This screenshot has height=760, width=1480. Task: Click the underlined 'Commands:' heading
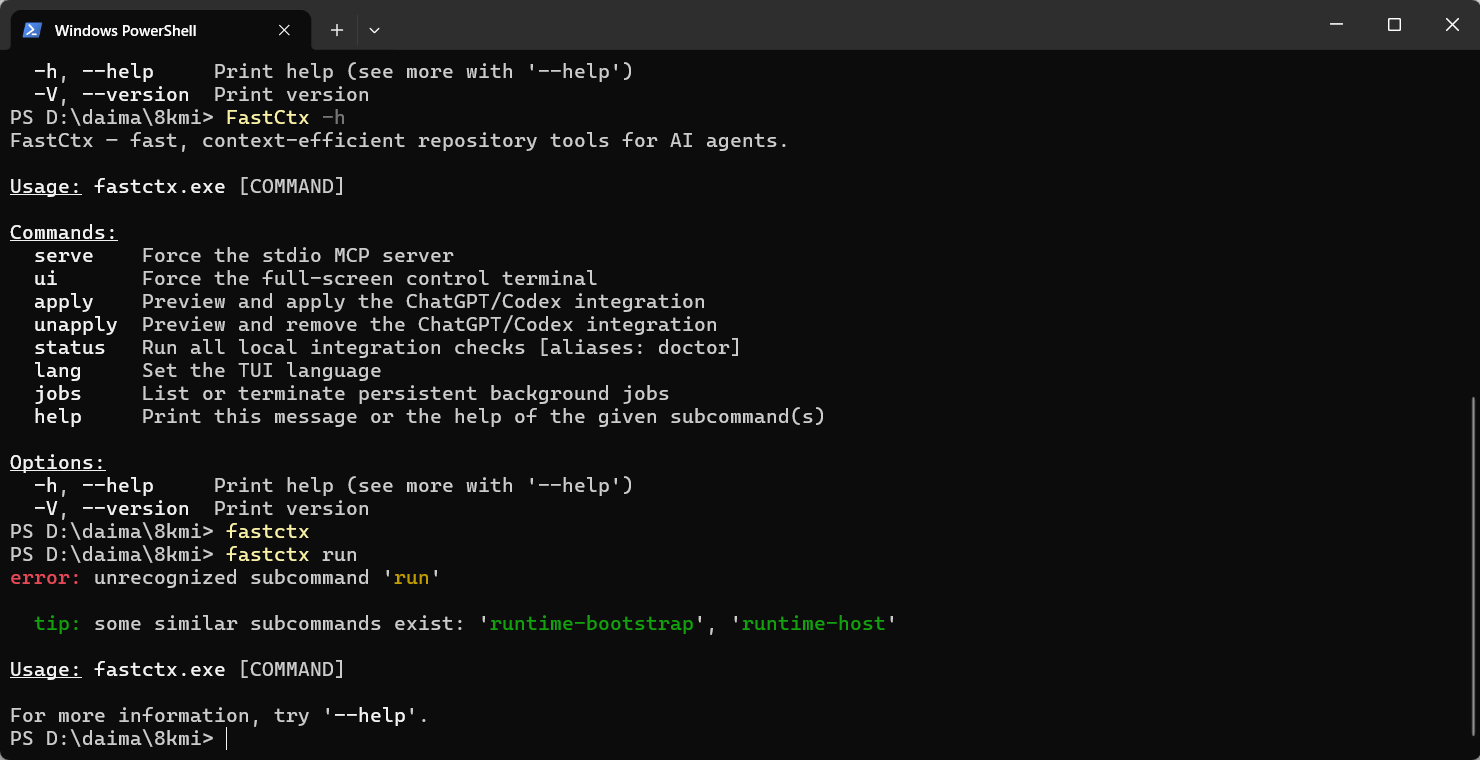[x=63, y=233]
